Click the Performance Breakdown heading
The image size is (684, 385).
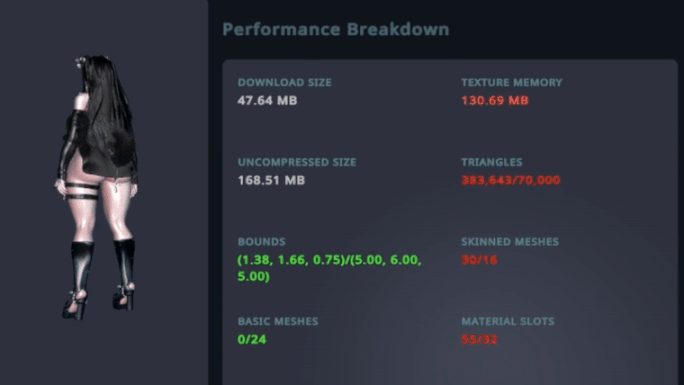(335, 29)
